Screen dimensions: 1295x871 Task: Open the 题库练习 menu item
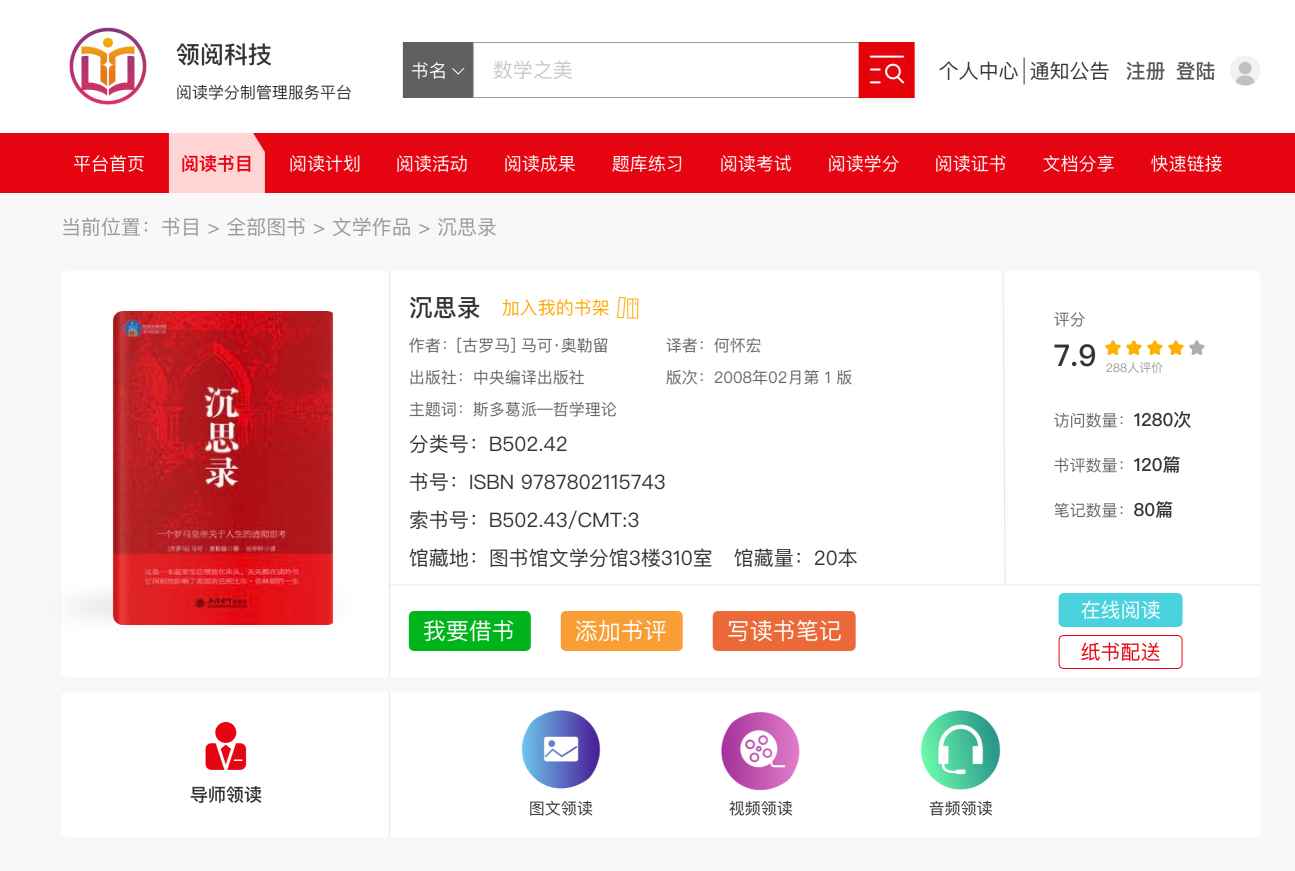tap(647, 164)
